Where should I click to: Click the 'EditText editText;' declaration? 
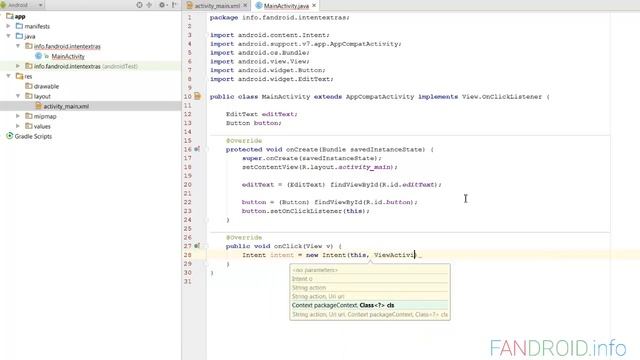262,114
